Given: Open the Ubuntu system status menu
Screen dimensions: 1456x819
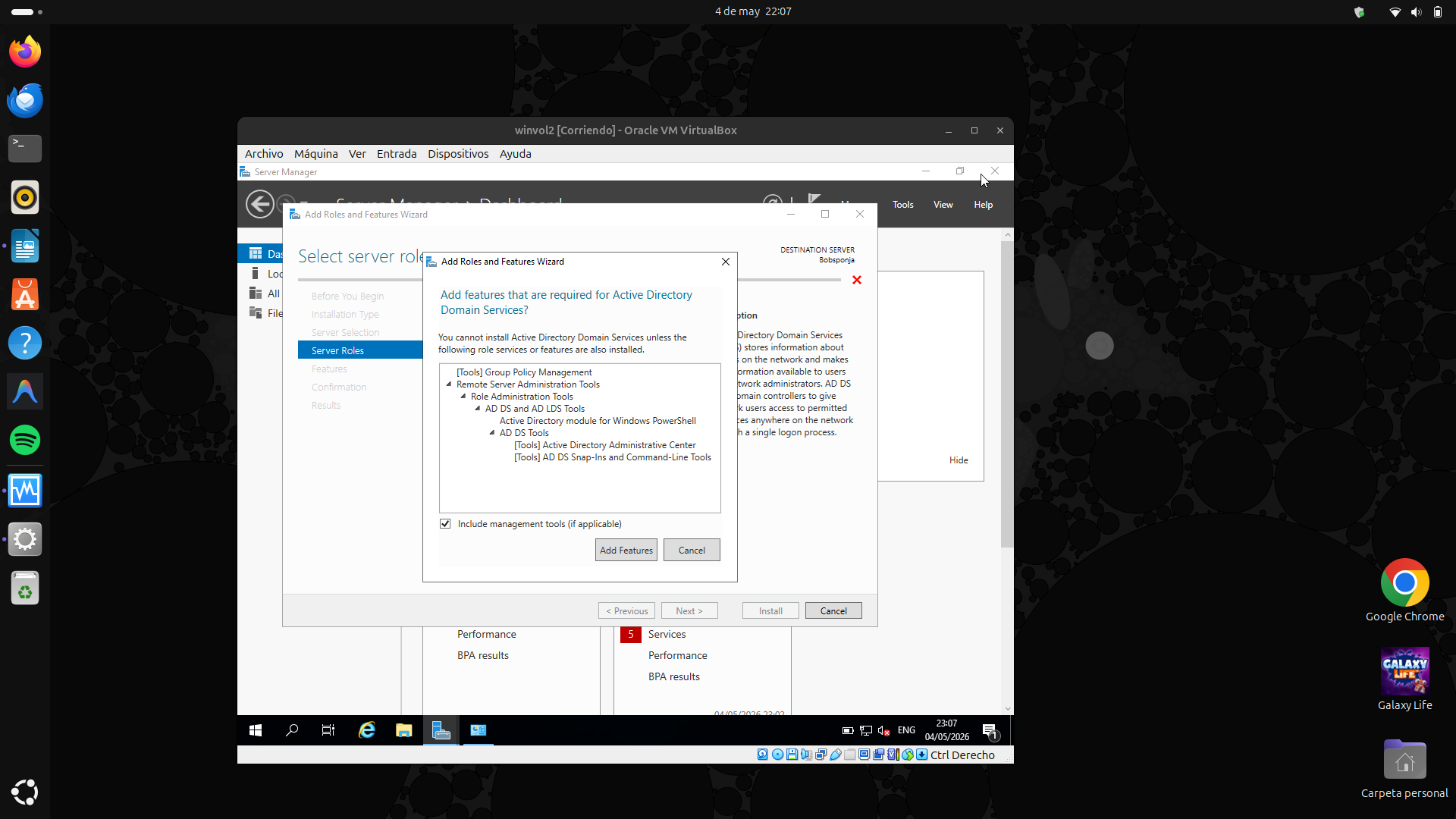Looking at the screenshot, I should click(1415, 12).
